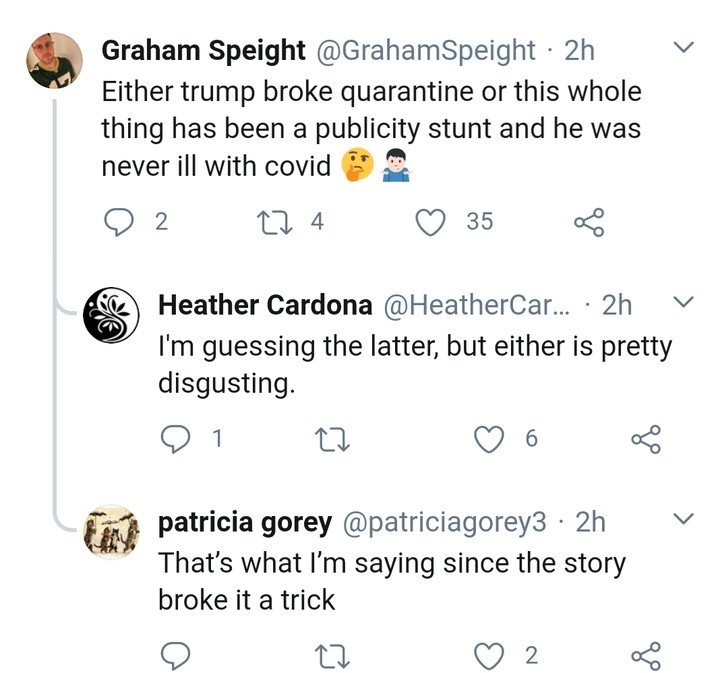Viewport: 720px width, 673px height.
Task: Reply to patricia gorey's tweet
Action: pyautogui.click(x=176, y=656)
